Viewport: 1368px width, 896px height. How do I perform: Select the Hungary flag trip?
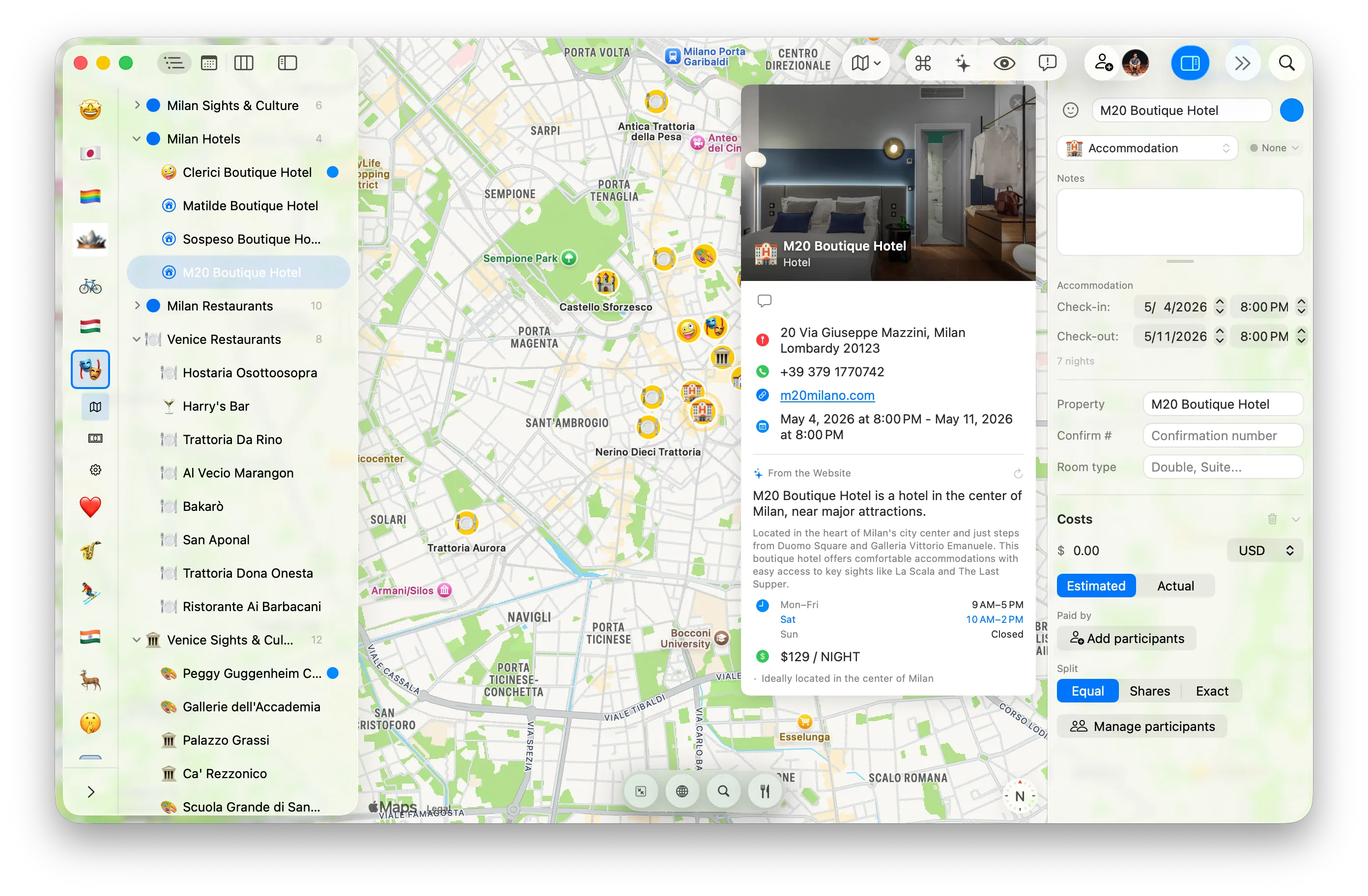coord(90,327)
